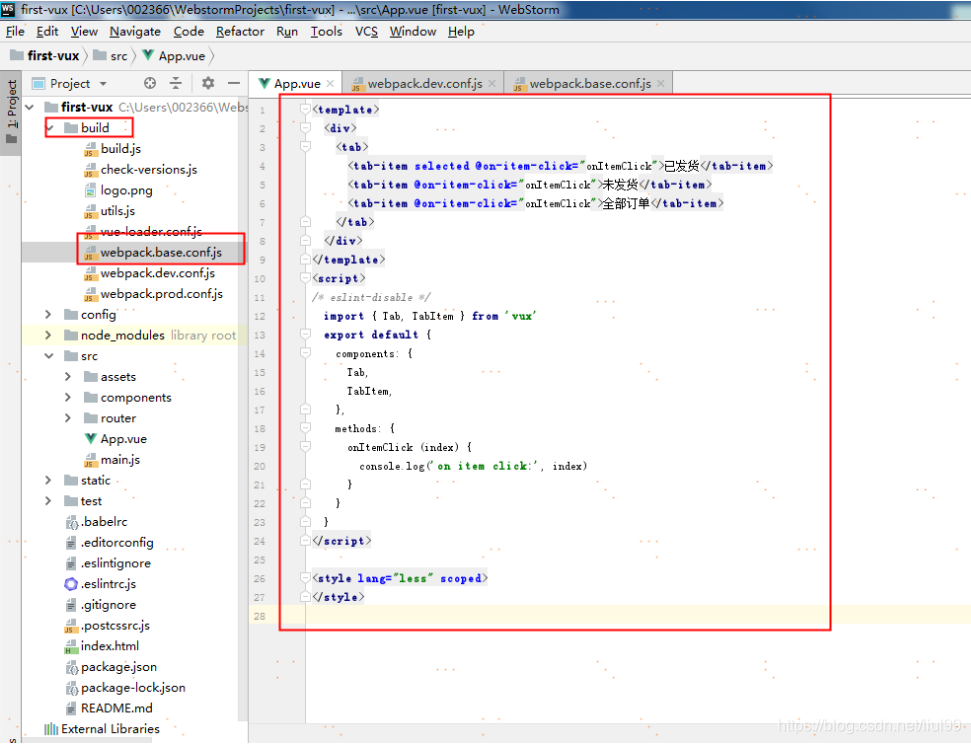Expand the router folder
Image resolution: width=971 pixels, height=744 pixels.
(68, 418)
